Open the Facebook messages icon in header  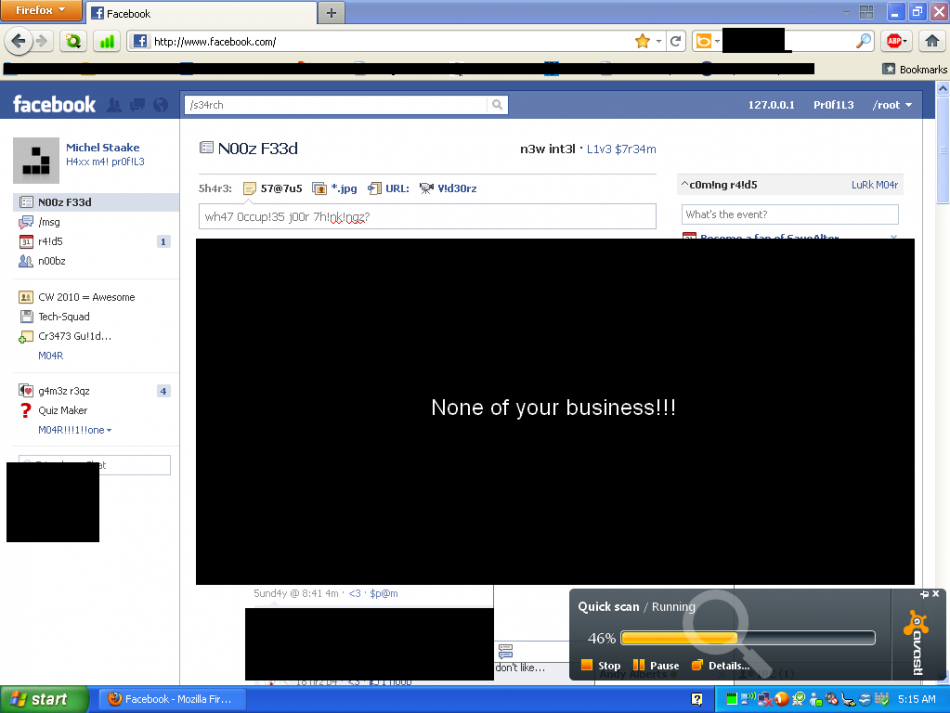[138, 105]
